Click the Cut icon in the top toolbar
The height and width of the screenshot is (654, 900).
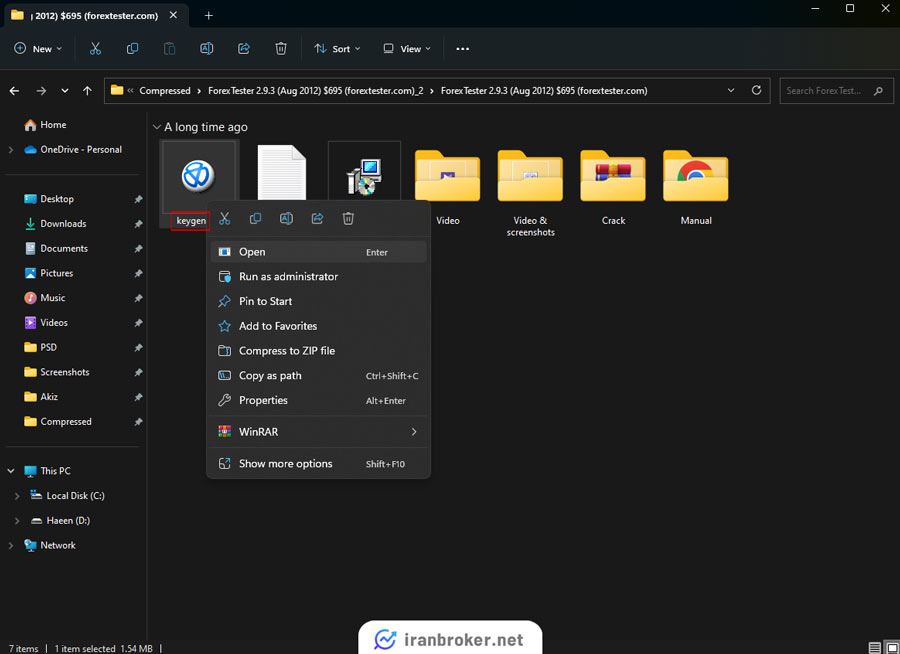click(95, 49)
